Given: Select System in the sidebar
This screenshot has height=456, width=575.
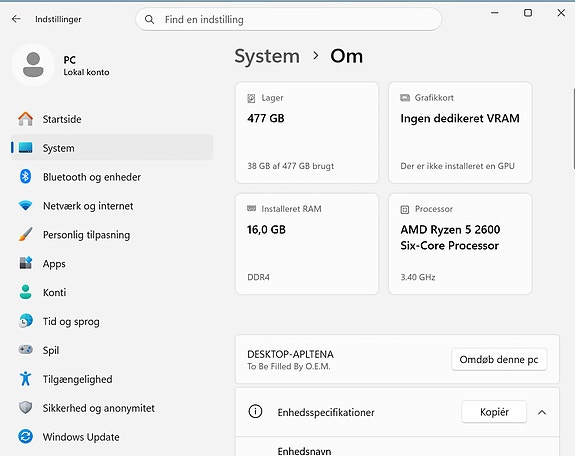Looking at the screenshot, I should (112, 148).
